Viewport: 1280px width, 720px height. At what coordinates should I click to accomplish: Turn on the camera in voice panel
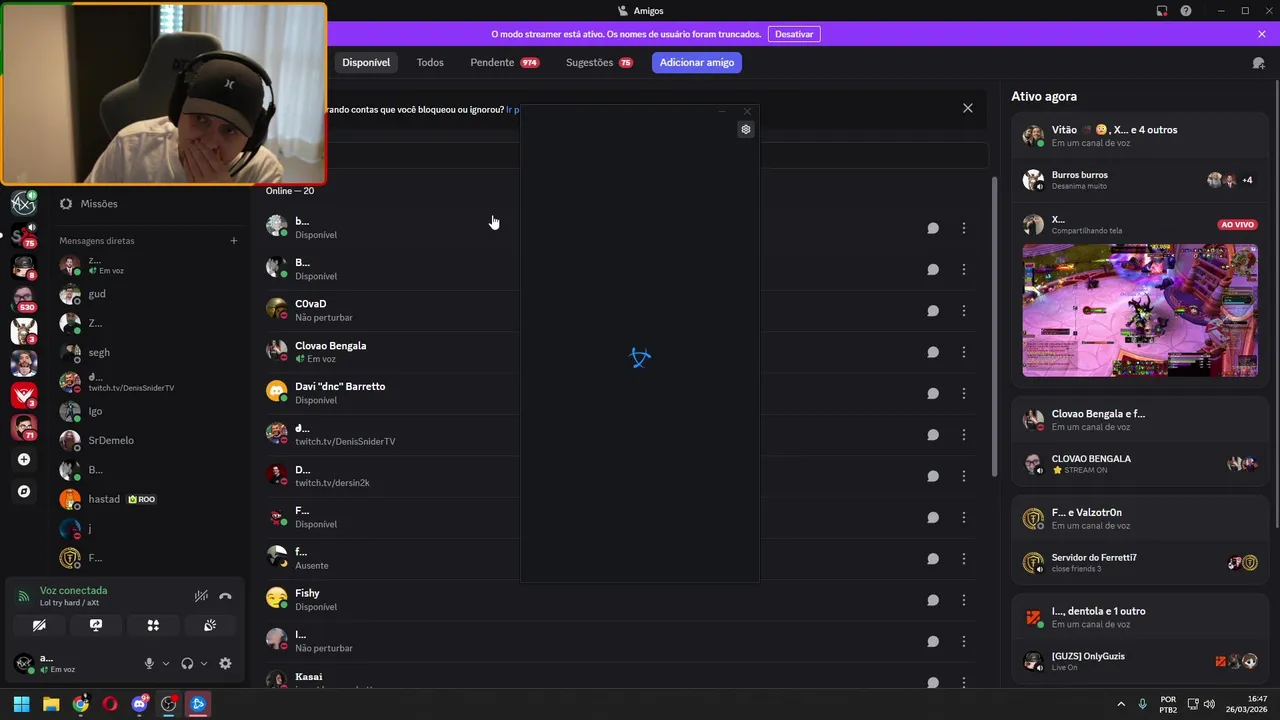(x=39, y=625)
